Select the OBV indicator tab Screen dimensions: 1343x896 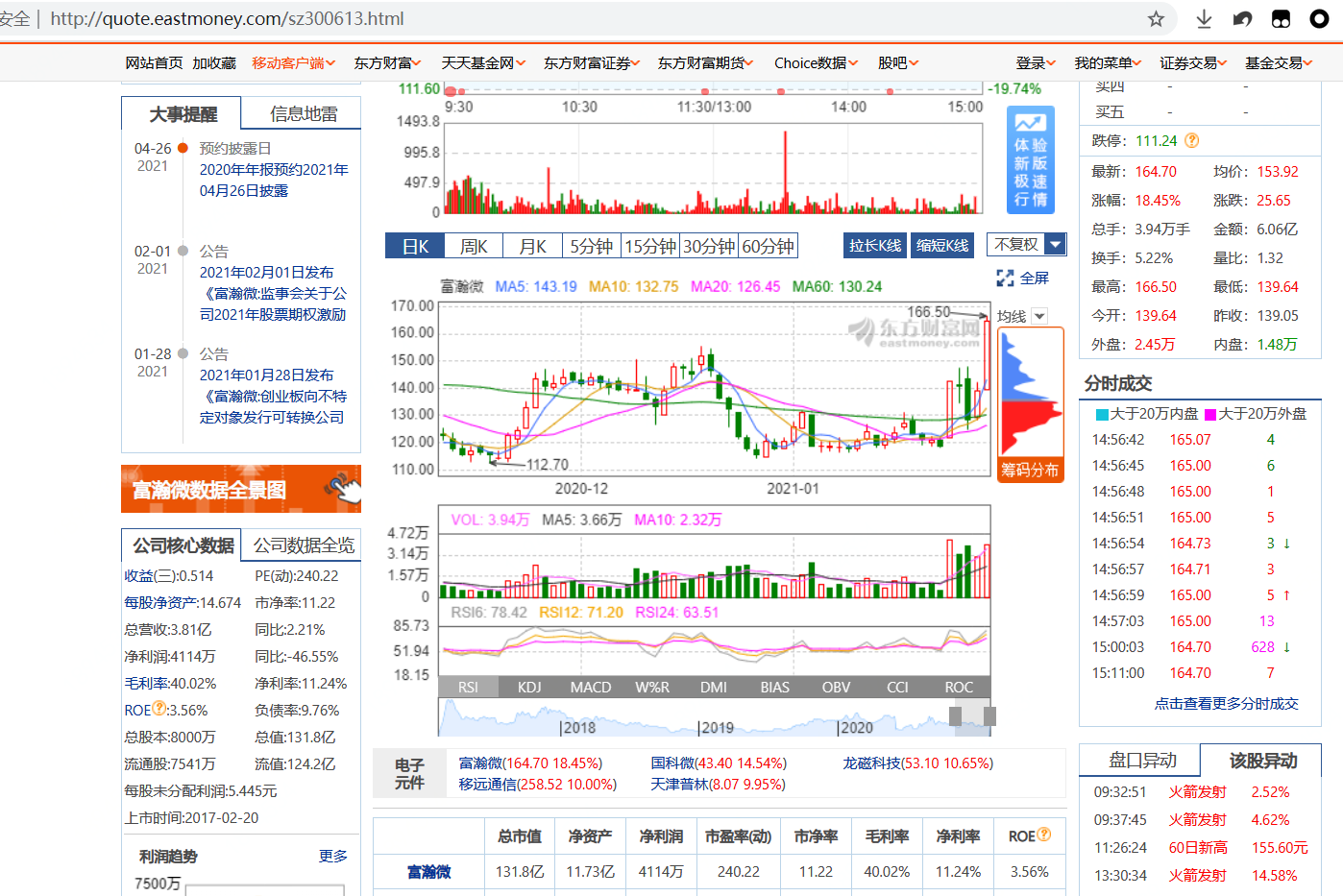(836, 688)
